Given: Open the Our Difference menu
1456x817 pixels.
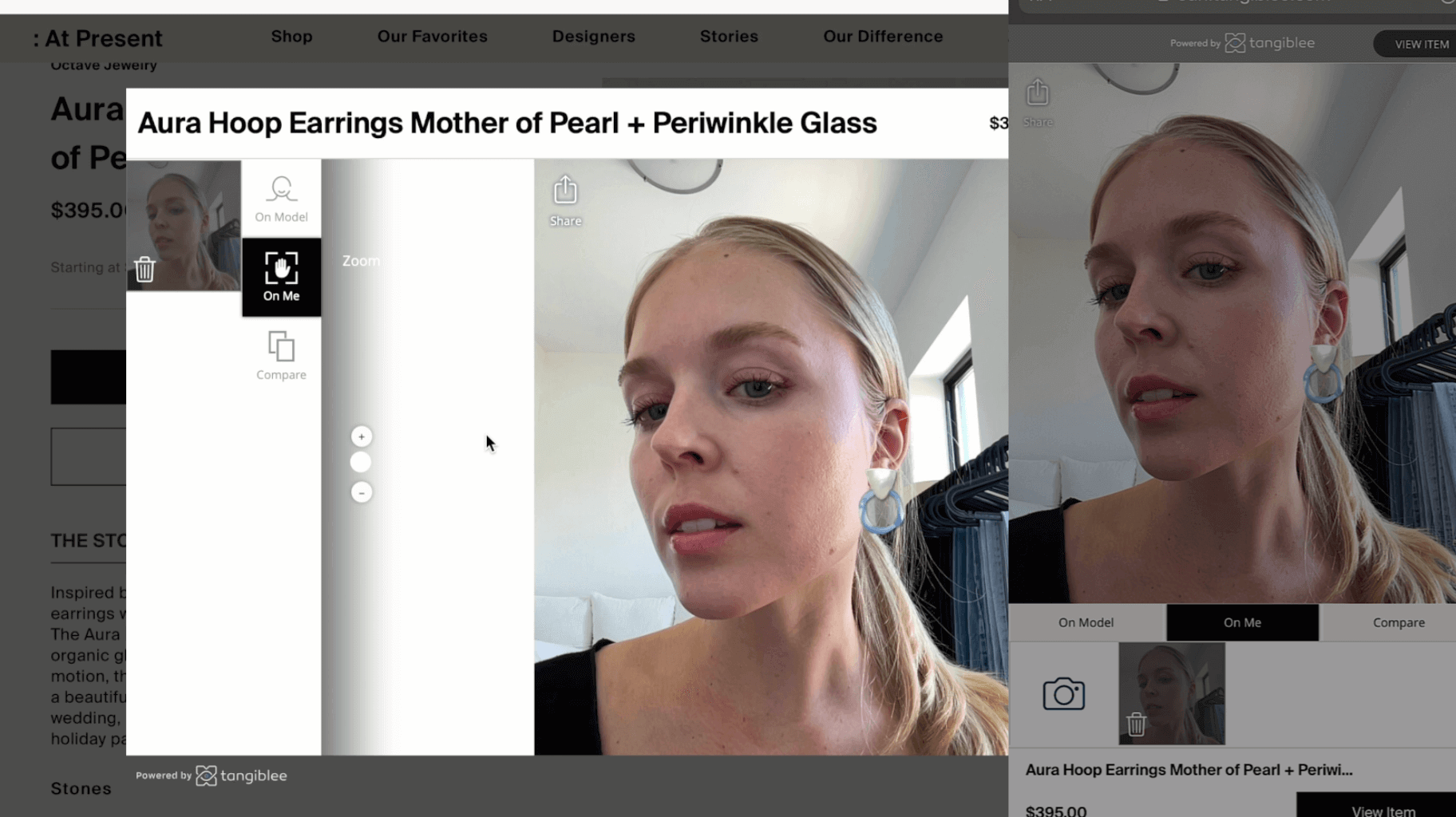Looking at the screenshot, I should pos(883,37).
